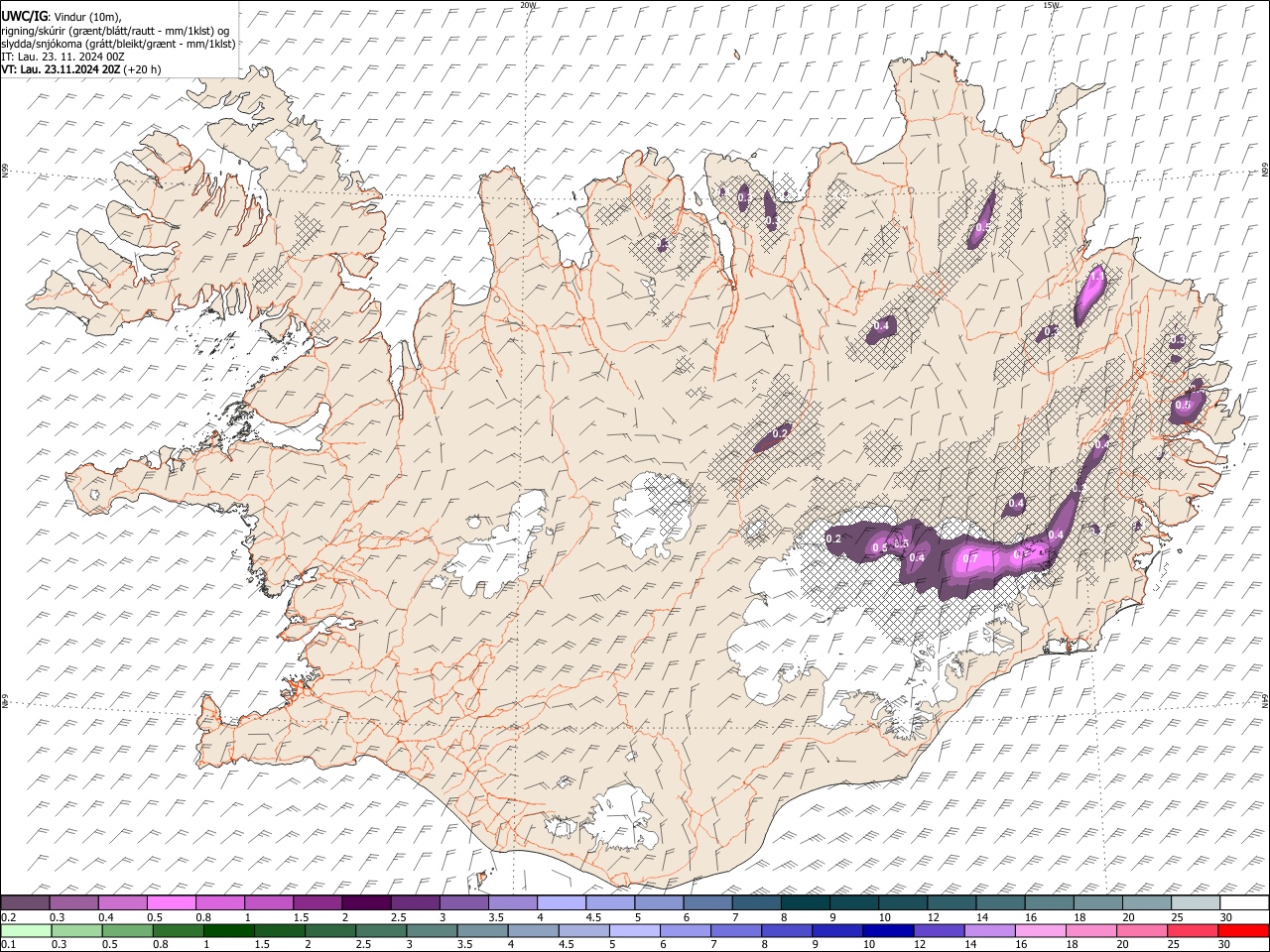The height and width of the screenshot is (952, 1270).
Task: Select the violet swatch labeled 12, lower scale
Action: [x=939, y=930]
